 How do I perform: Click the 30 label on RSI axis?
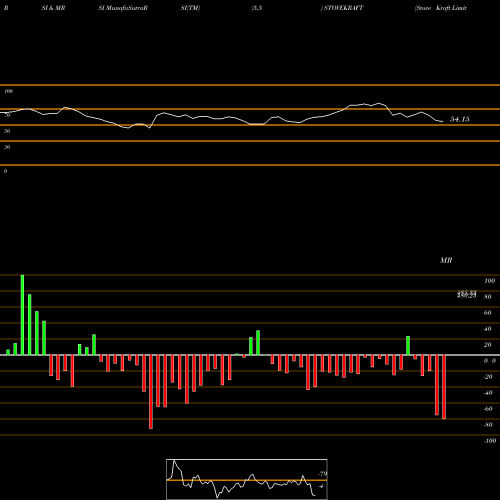point(7,147)
